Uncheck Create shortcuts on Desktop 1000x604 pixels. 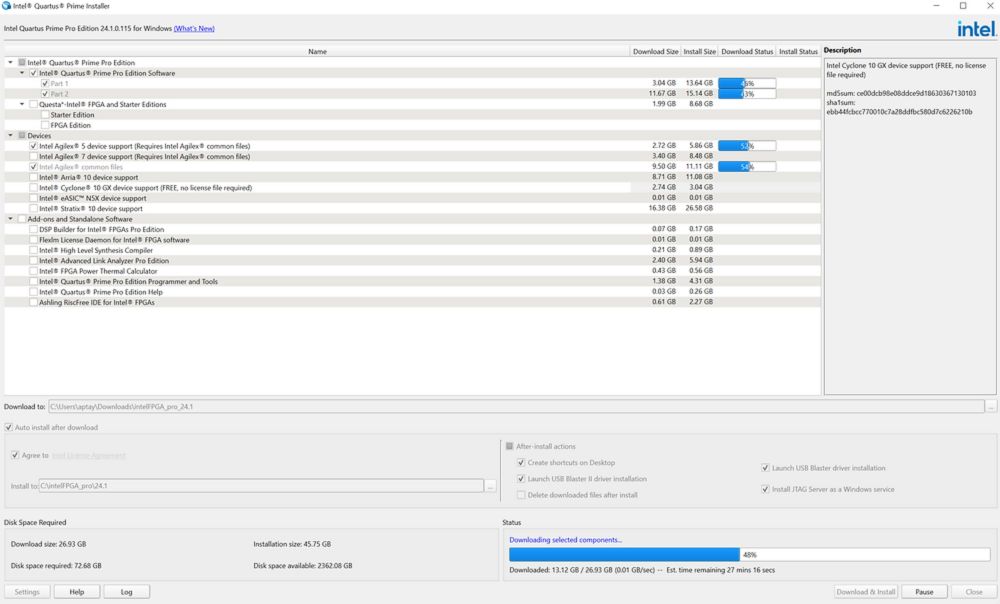tap(521, 462)
